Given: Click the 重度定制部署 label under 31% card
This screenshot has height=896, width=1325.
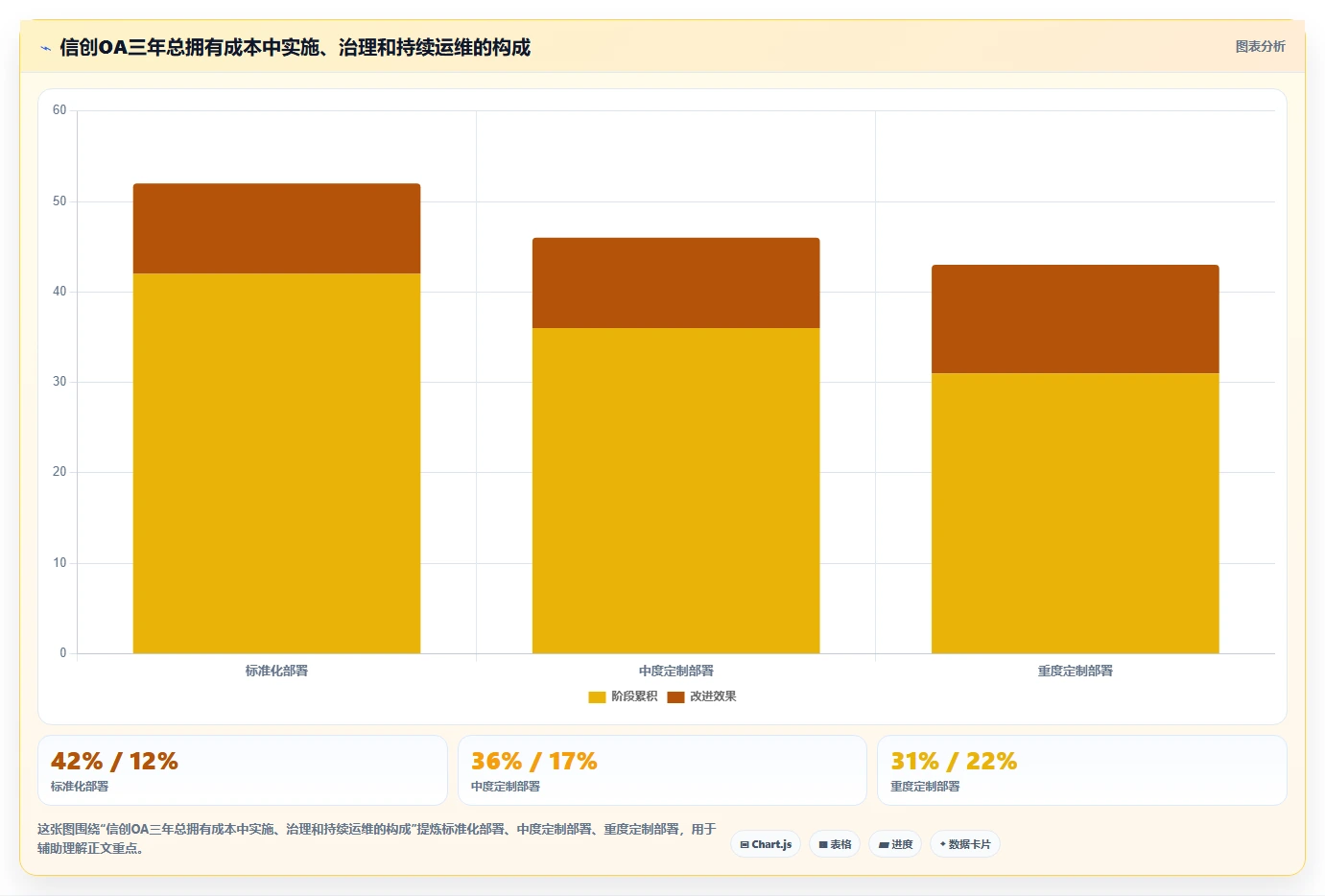Looking at the screenshot, I should pos(925,787).
